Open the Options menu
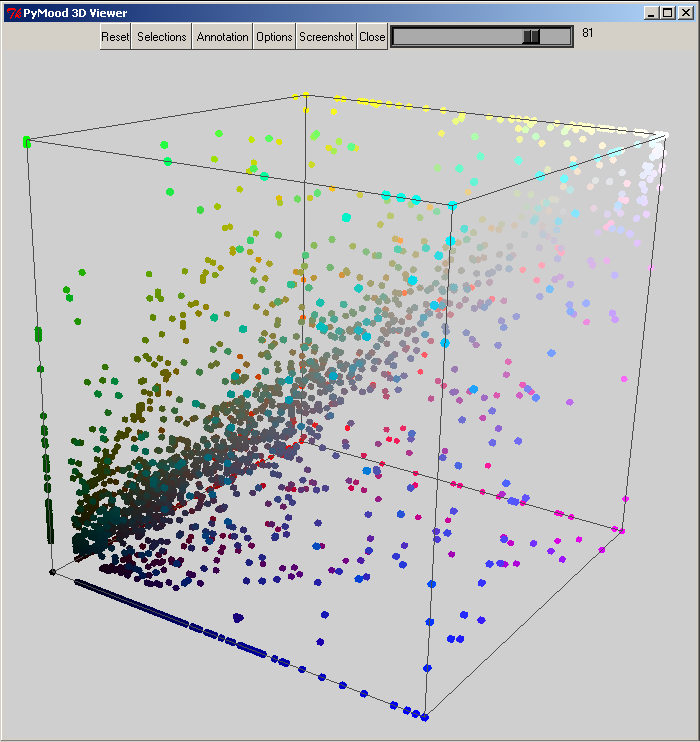 coord(274,36)
